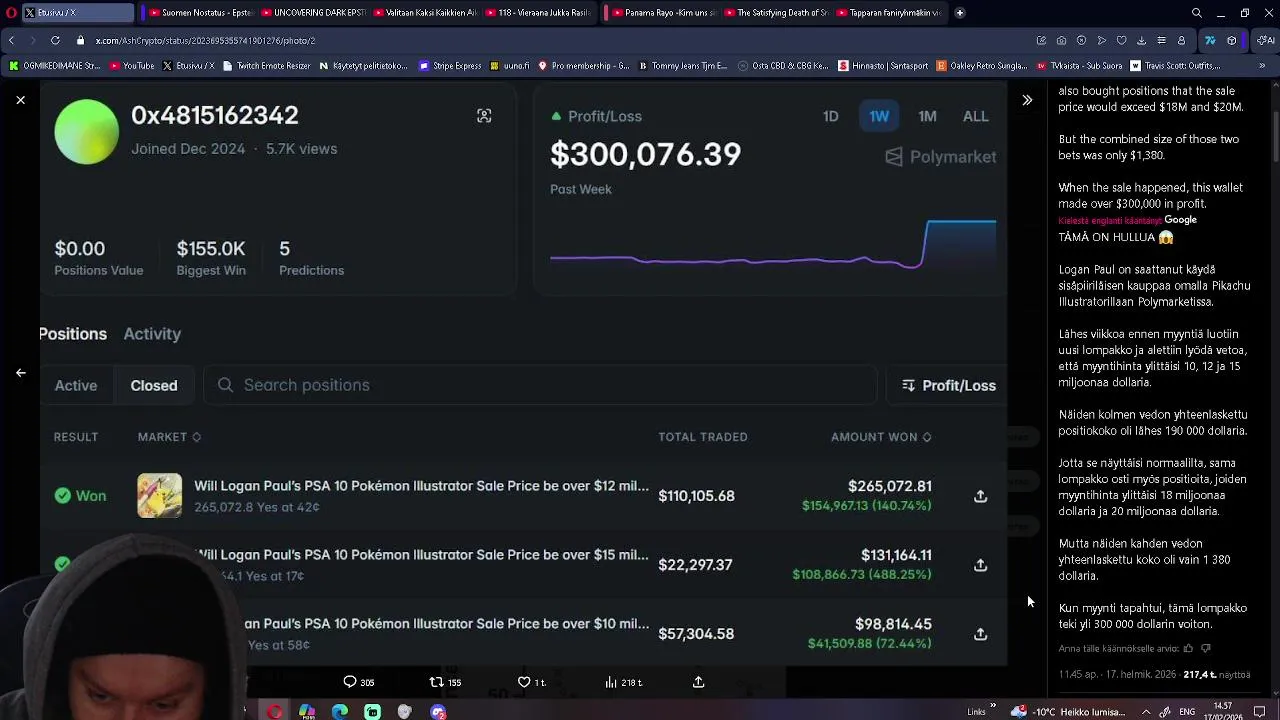The image size is (1280, 720).
Task: Repost using the 155 retweet icon
Action: coord(444,682)
